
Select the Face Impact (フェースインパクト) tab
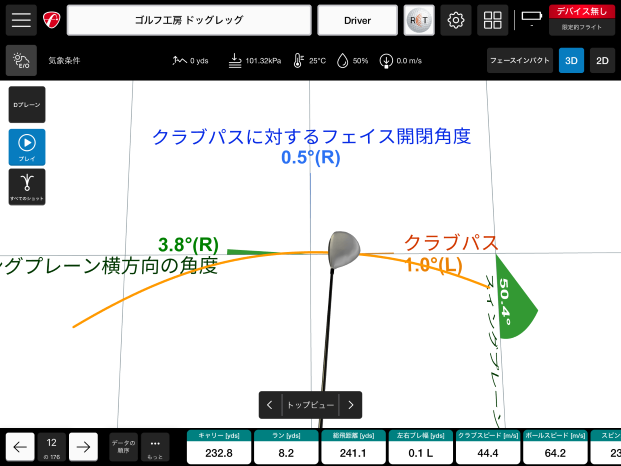click(x=520, y=61)
